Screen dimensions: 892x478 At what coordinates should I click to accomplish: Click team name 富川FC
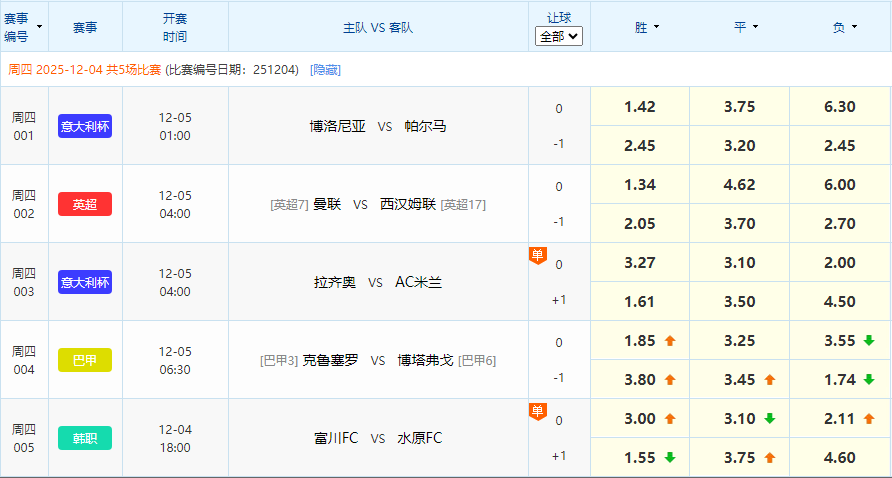click(336, 438)
